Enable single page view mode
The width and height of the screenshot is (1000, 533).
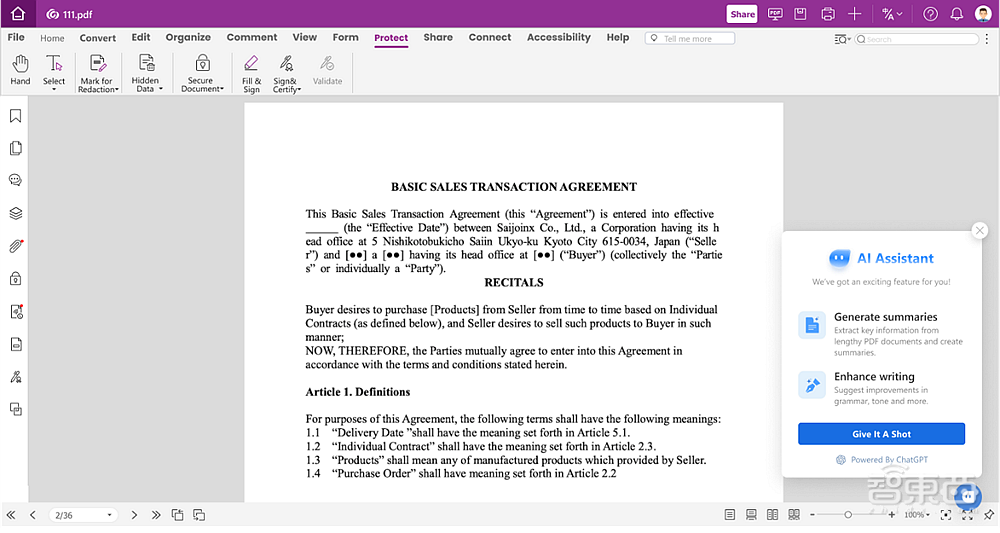click(730, 515)
